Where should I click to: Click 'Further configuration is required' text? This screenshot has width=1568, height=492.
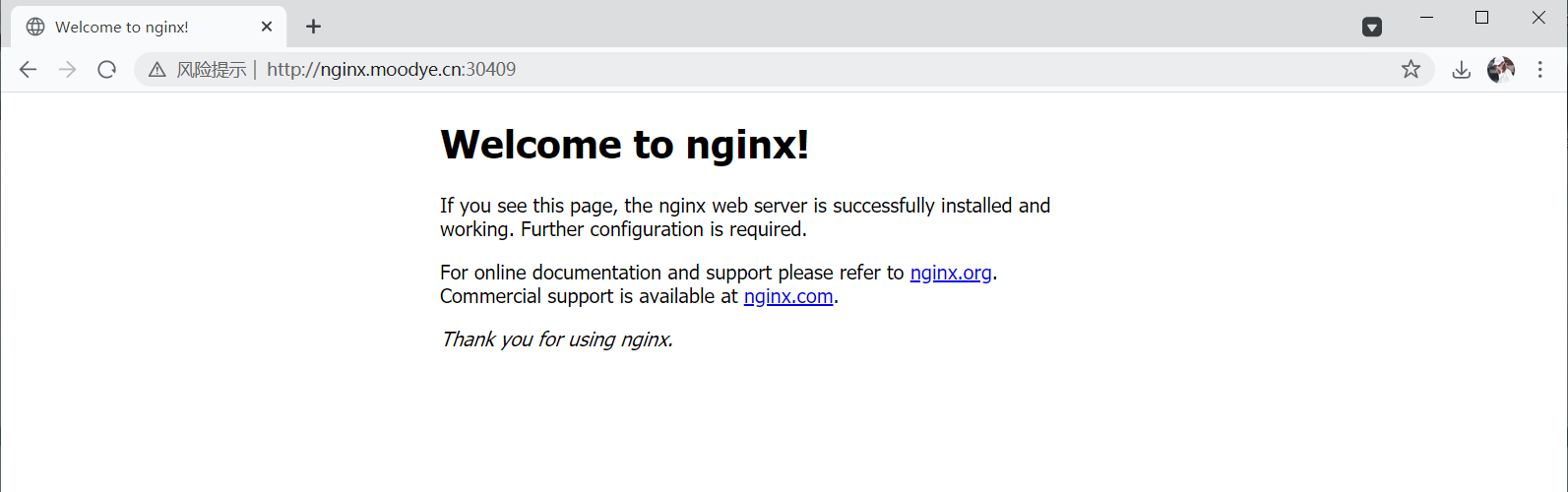663,229
